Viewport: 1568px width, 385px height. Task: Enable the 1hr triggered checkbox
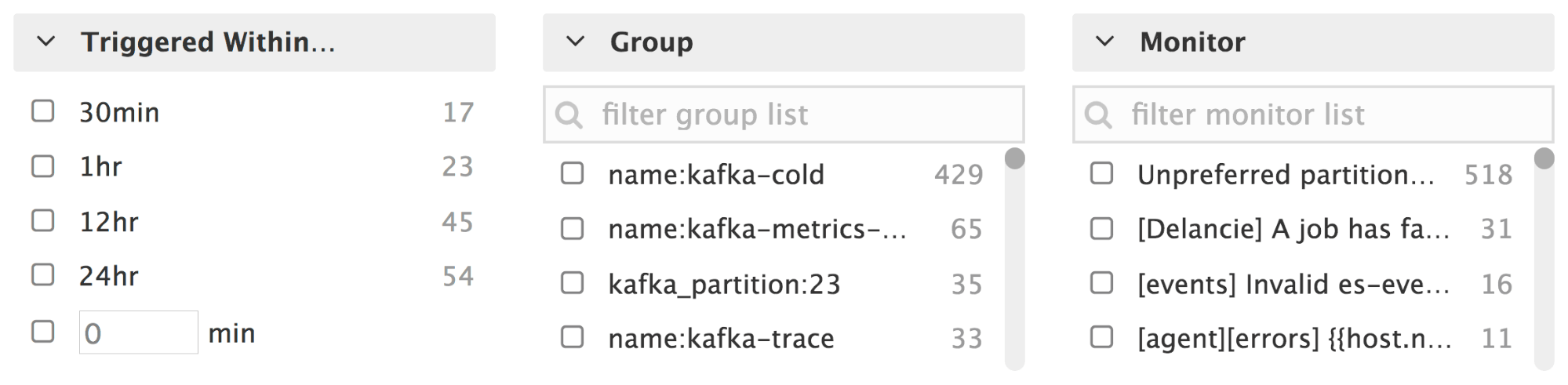[43, 166]
